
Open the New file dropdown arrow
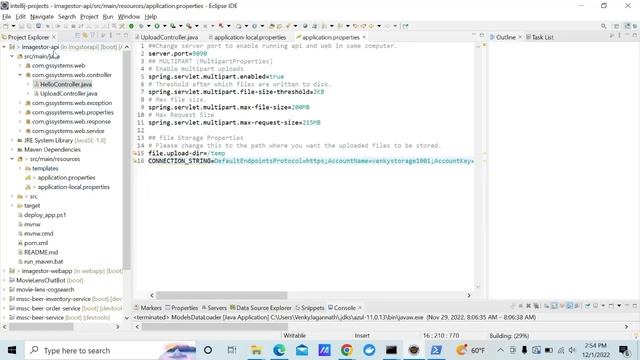click(x=13, y=26)
